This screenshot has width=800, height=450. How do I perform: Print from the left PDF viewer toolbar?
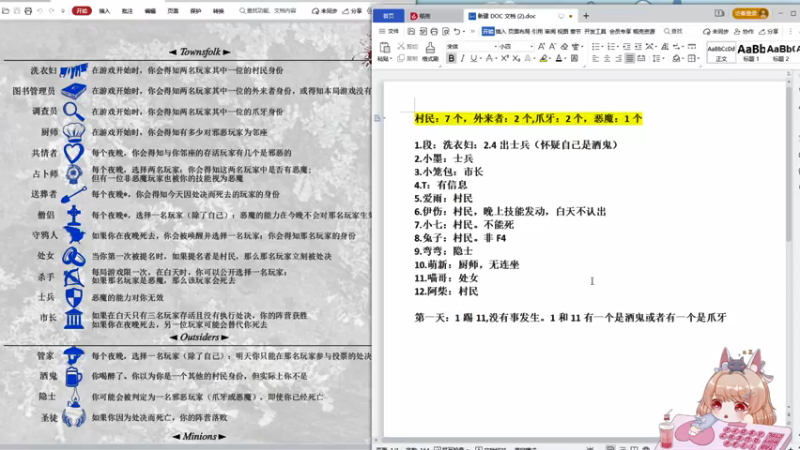click(28, 11)
